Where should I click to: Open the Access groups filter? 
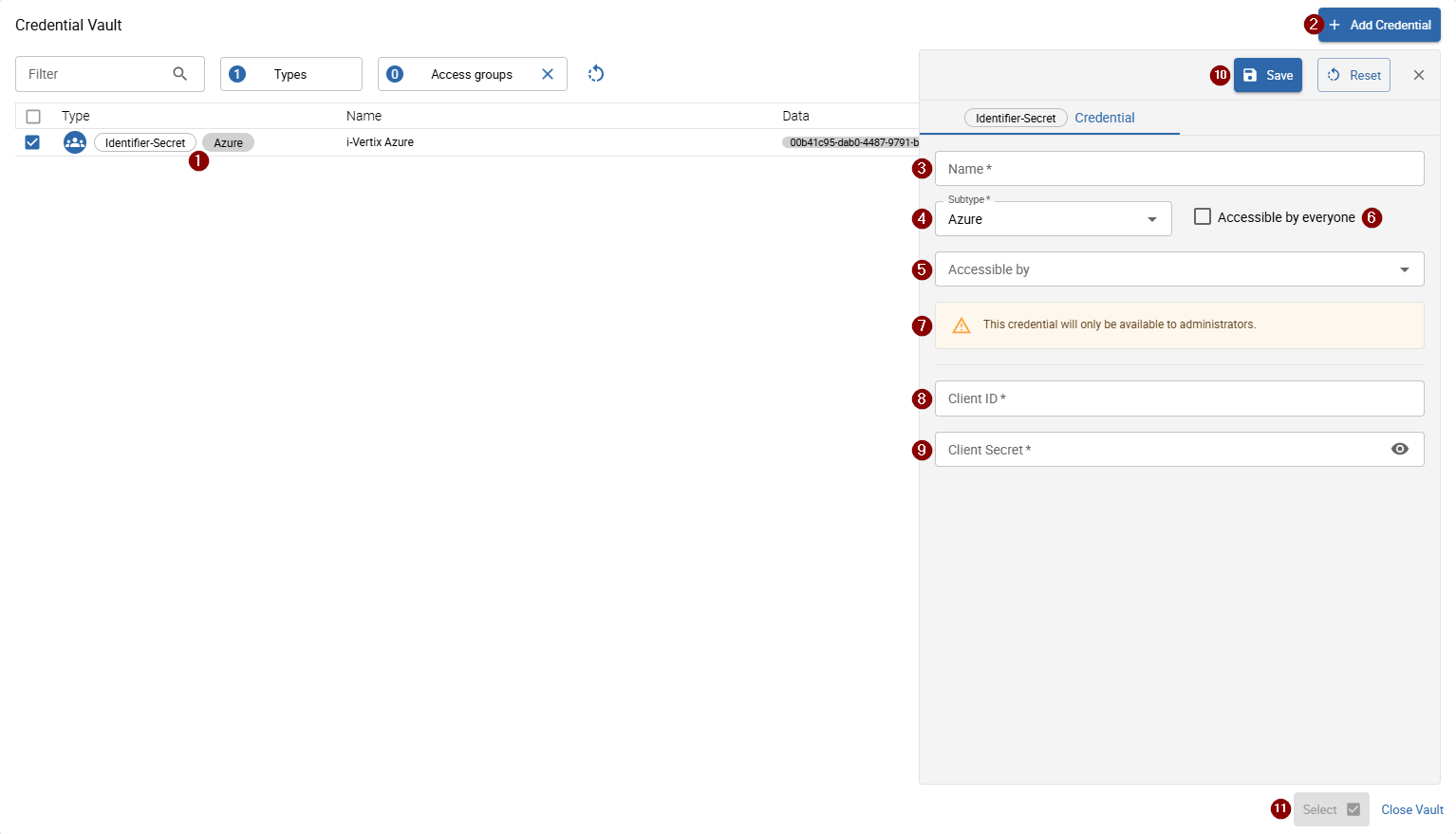click(x=472, y=74)
